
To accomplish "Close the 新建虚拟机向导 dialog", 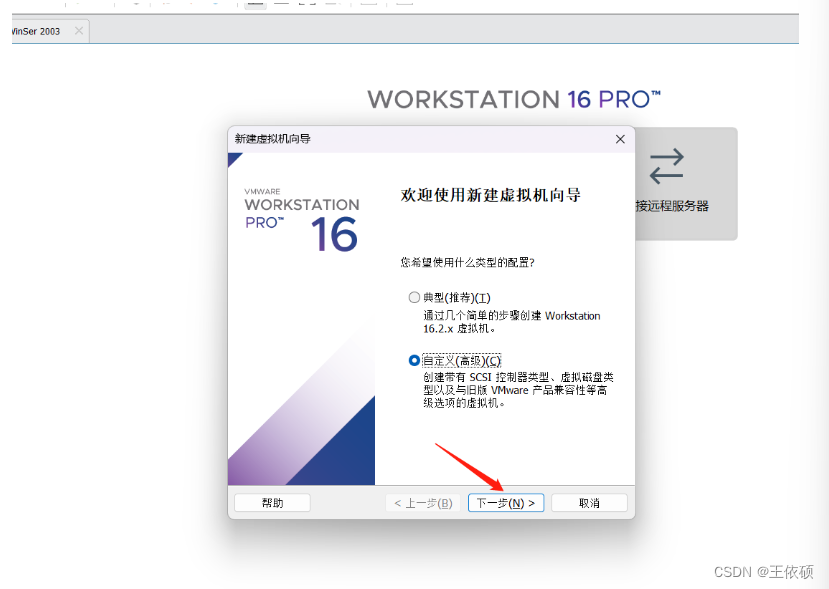I will click(x=620, y=139).
